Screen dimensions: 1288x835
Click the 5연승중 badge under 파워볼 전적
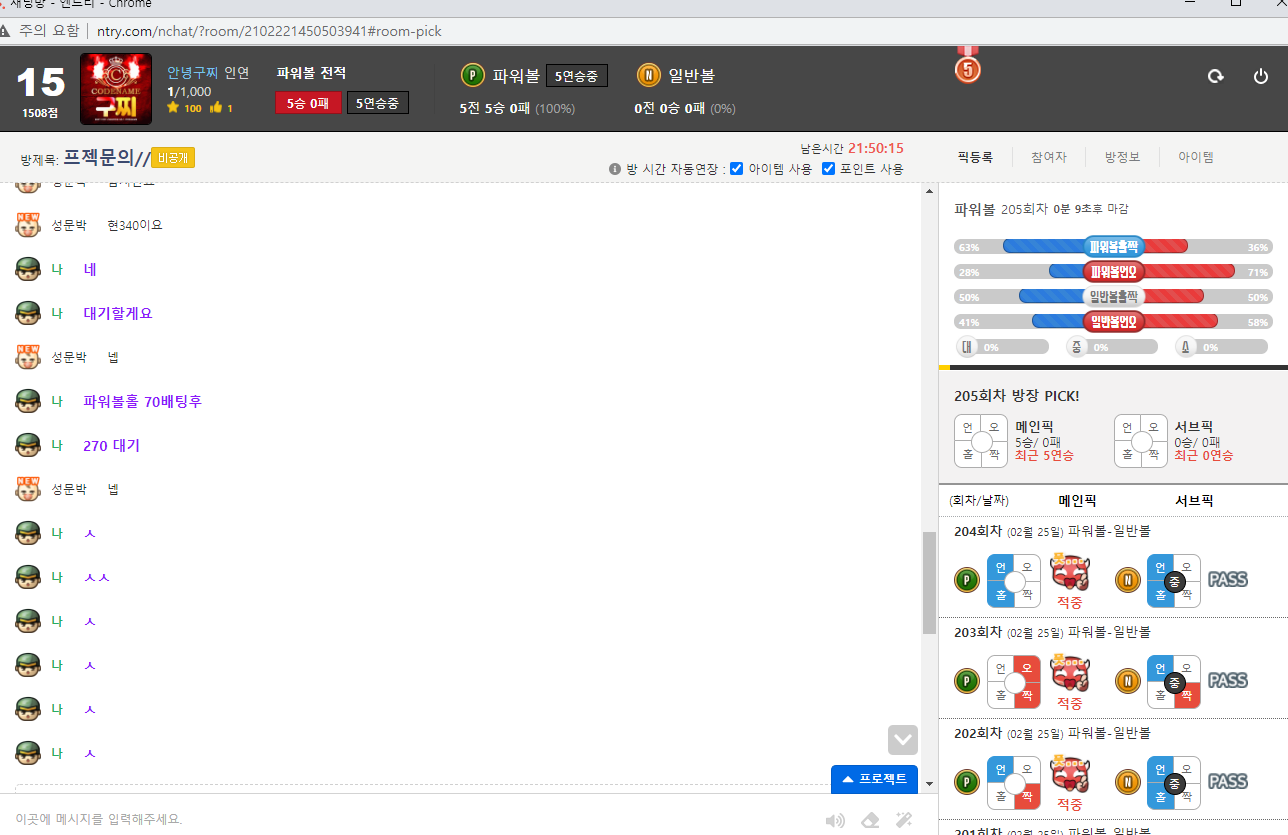click(x=378, y=103)
